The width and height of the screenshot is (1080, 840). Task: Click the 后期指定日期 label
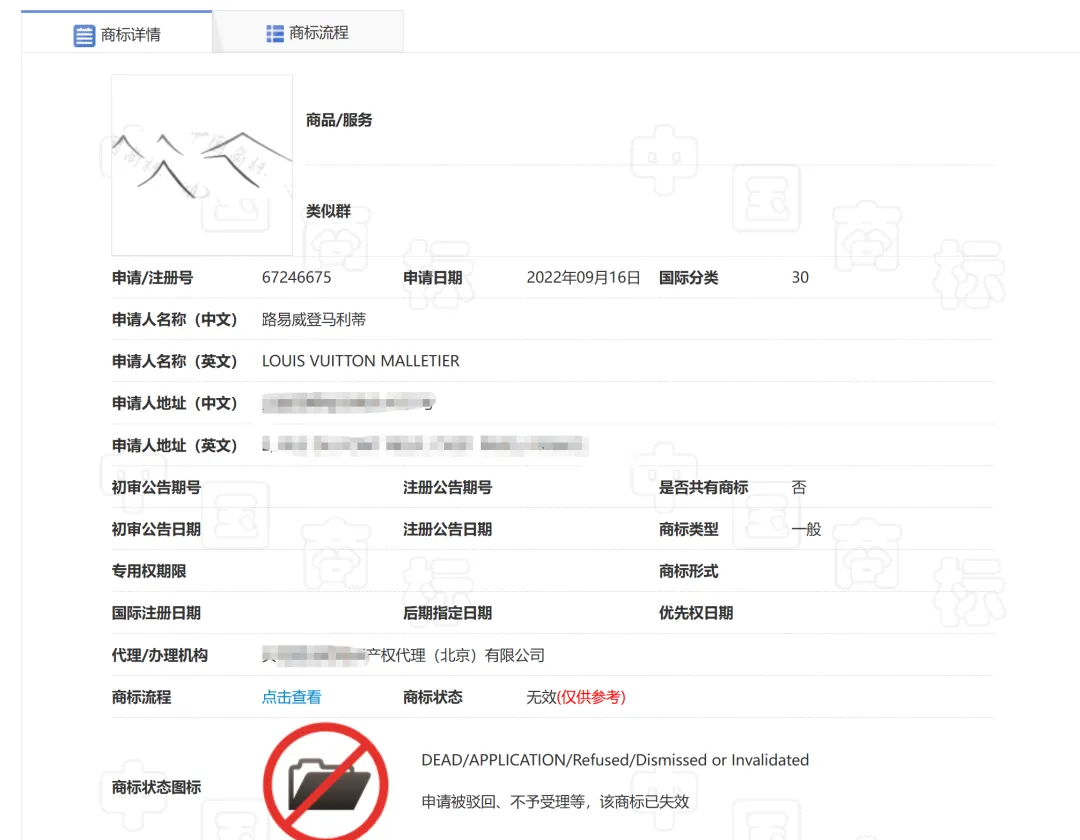click(448, 613)
